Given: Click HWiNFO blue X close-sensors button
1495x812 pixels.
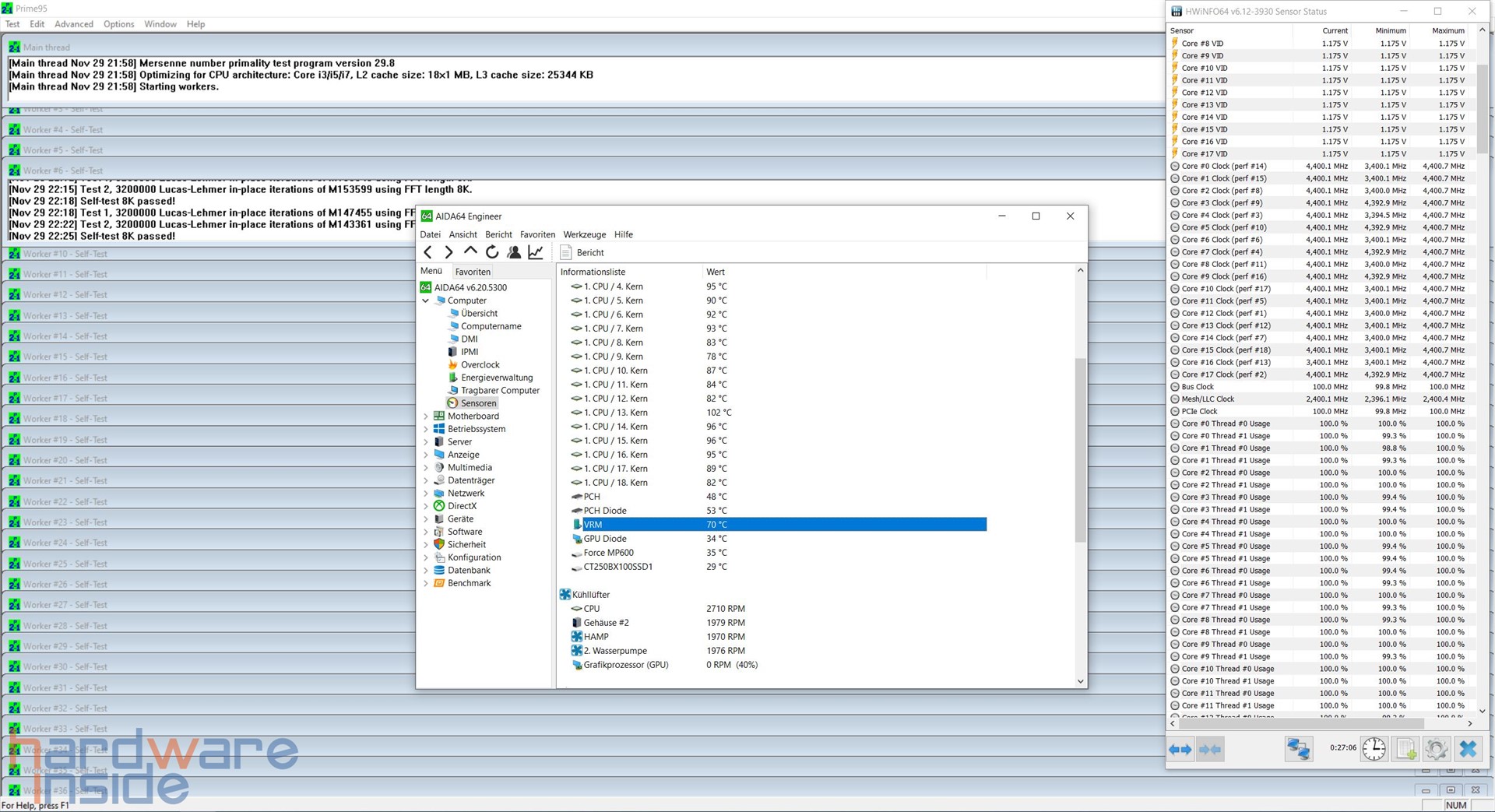Looking at the screenshot, I should [x=1468, y=749].
